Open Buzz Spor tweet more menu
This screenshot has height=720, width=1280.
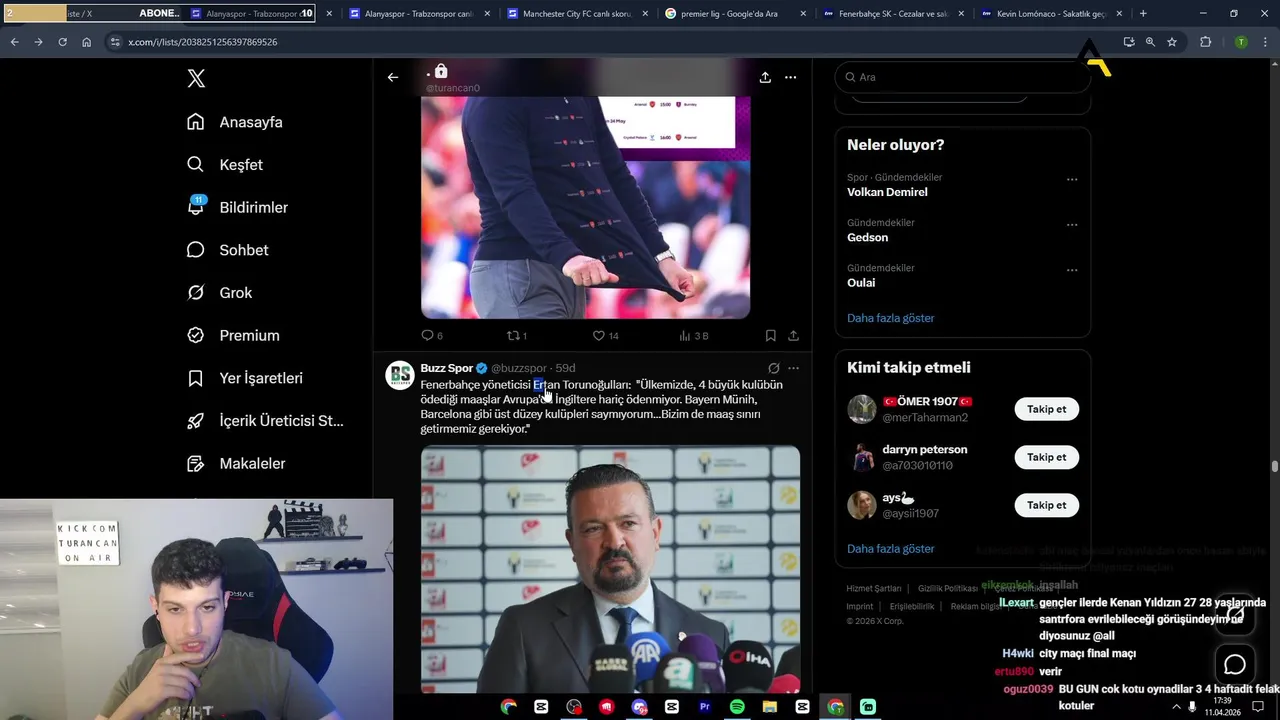[x=793, y=368]
